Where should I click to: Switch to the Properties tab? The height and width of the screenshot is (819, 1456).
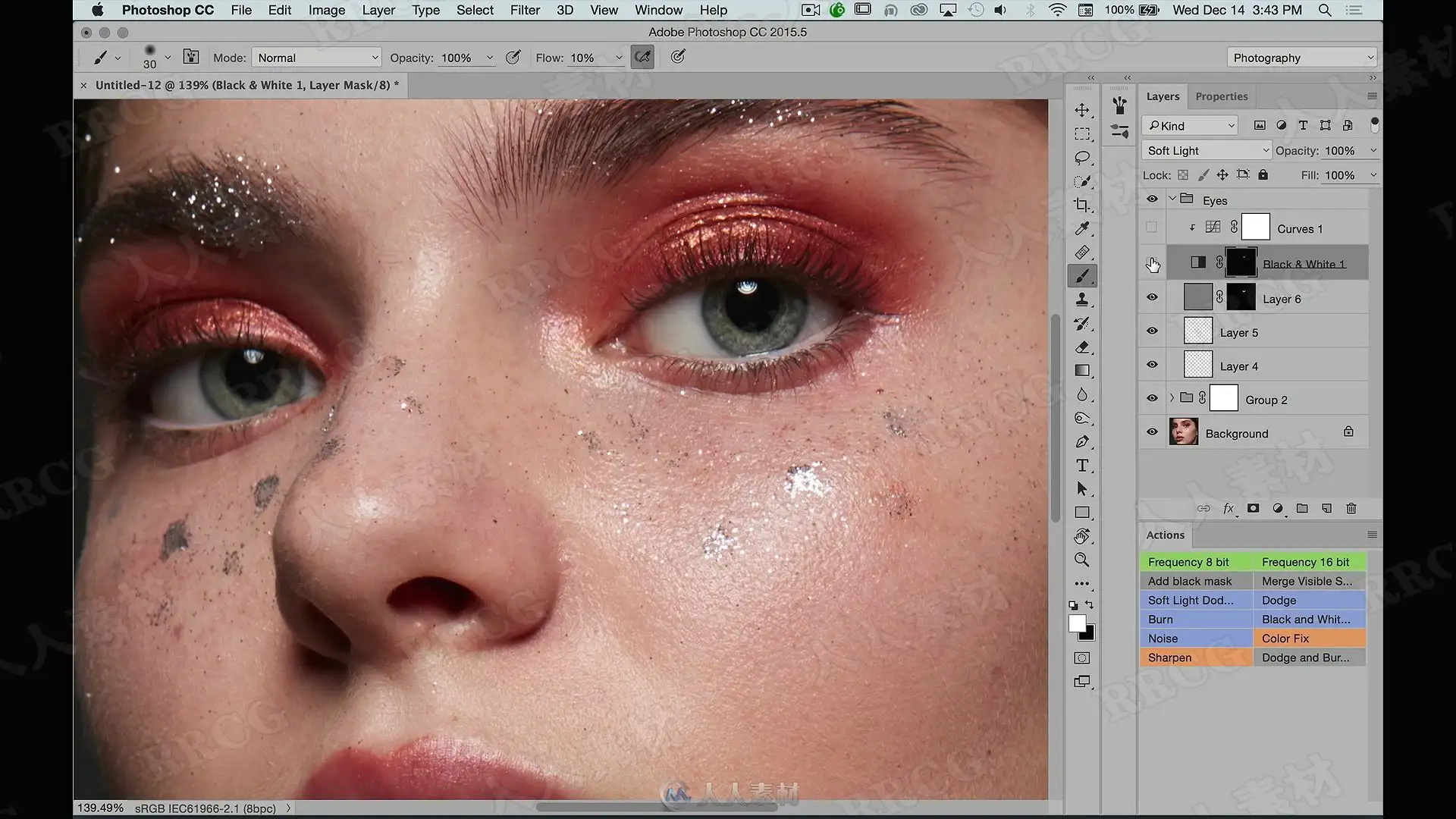pyautogui.click(x=1221, y=96)
